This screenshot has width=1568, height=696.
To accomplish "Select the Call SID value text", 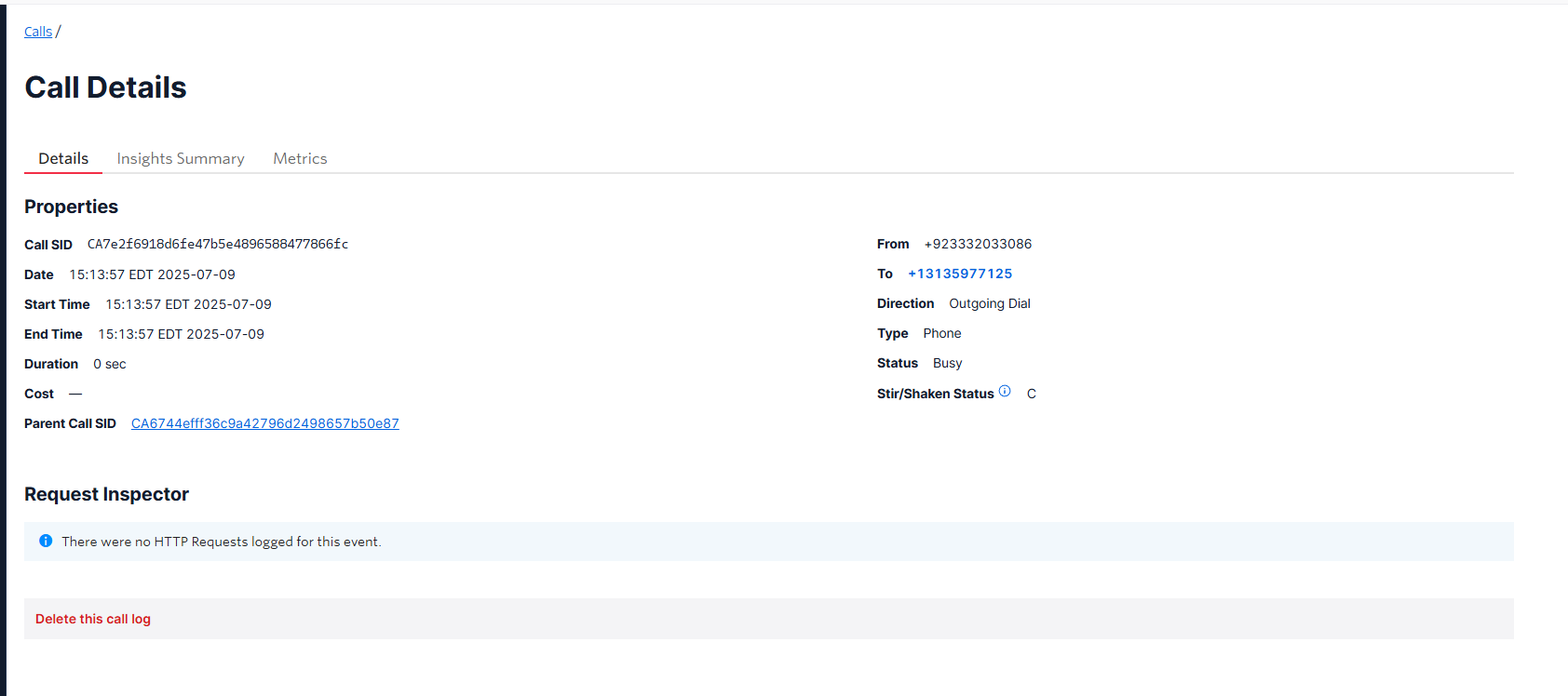I will tap(218, 244).
